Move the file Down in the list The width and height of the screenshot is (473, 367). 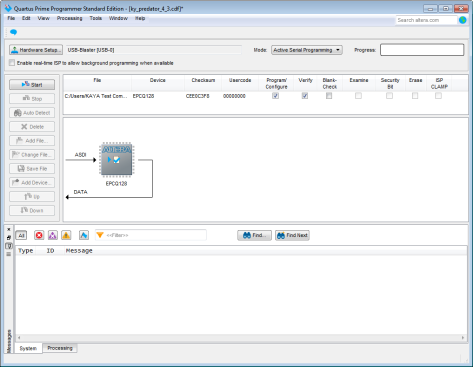[32, 211]
